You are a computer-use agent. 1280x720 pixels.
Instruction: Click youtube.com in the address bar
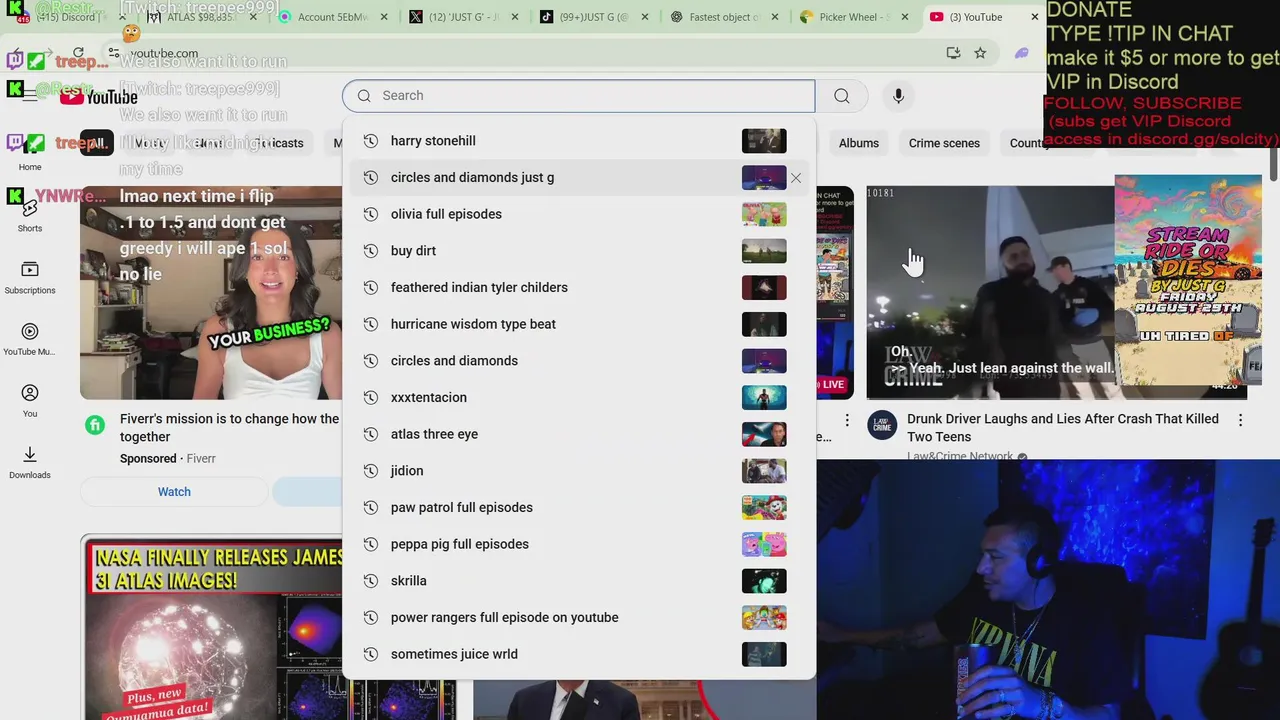164,53
